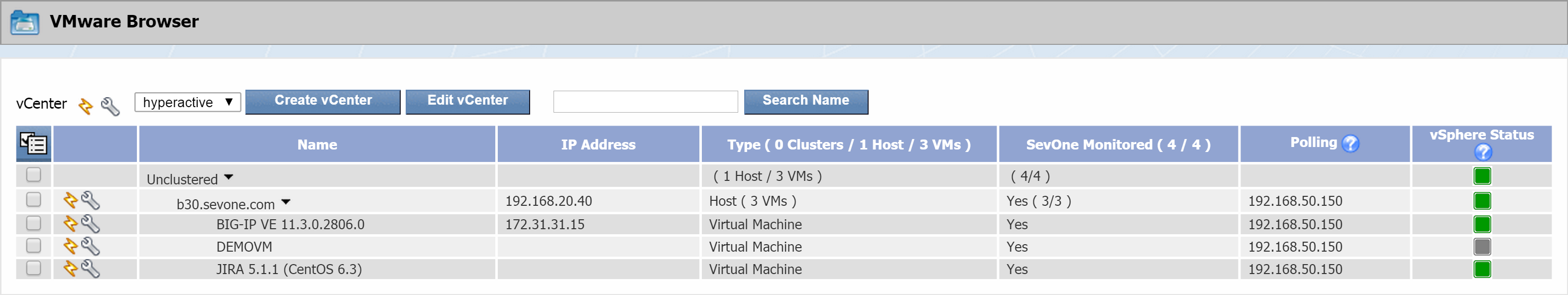Click the VMware Browser folder icon
1568x295 pixels.
(25, 22)
